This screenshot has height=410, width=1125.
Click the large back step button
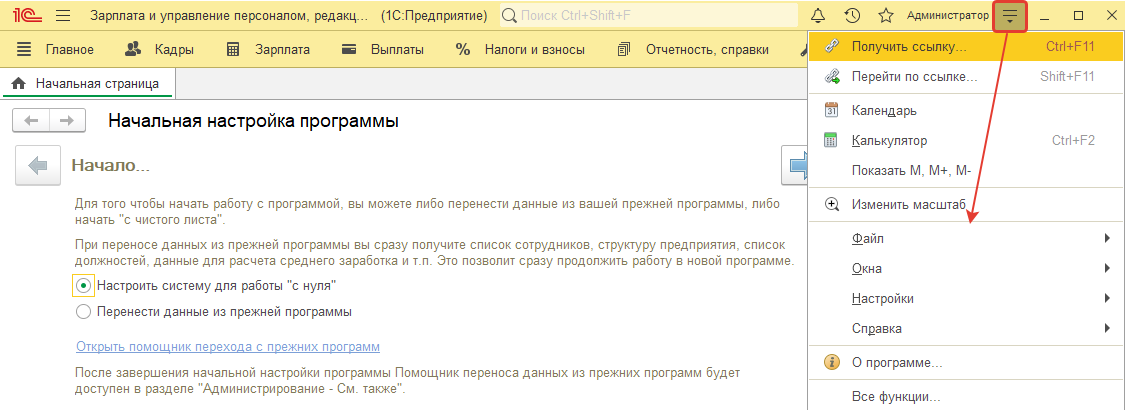pos(37,166)
